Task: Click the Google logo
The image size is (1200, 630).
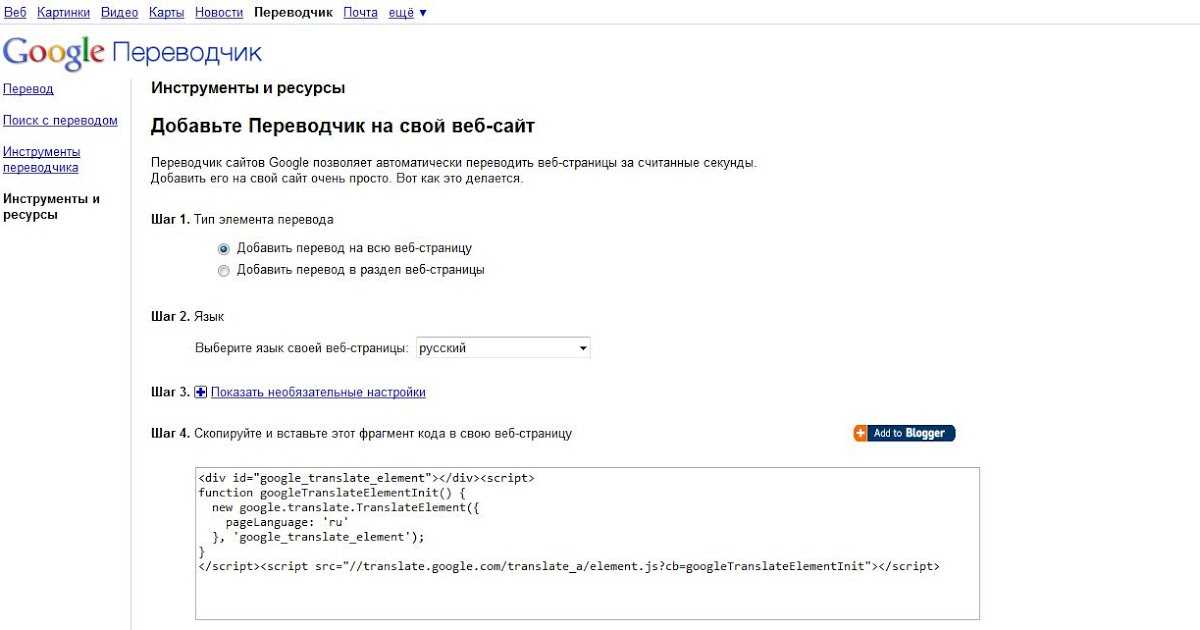Action: [x=54, y=53]
